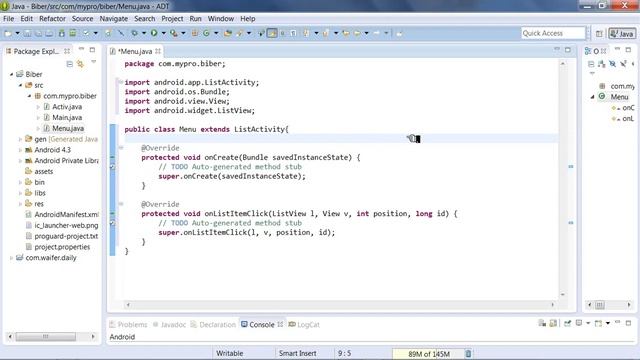The image size is (640, 360).
Task: Collapse the src folder node
Action: click(20, 85)
